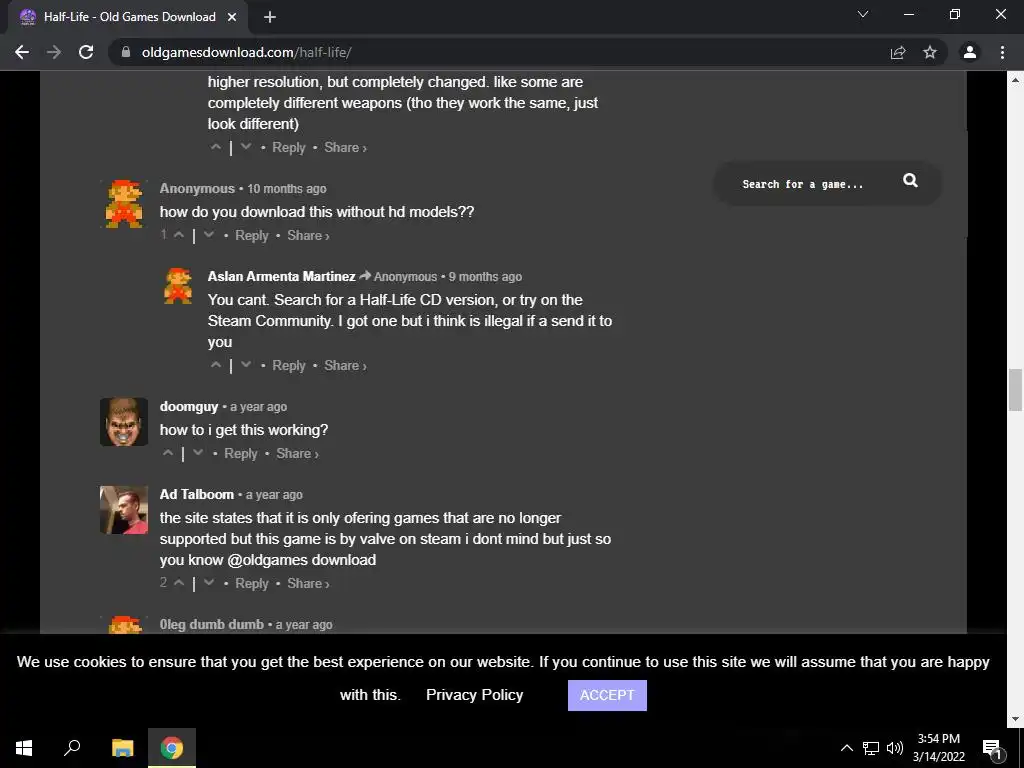Open a new tab with plus button
Image resolution: width=1024 pixels, height=768 pixels.
point(270,17)
